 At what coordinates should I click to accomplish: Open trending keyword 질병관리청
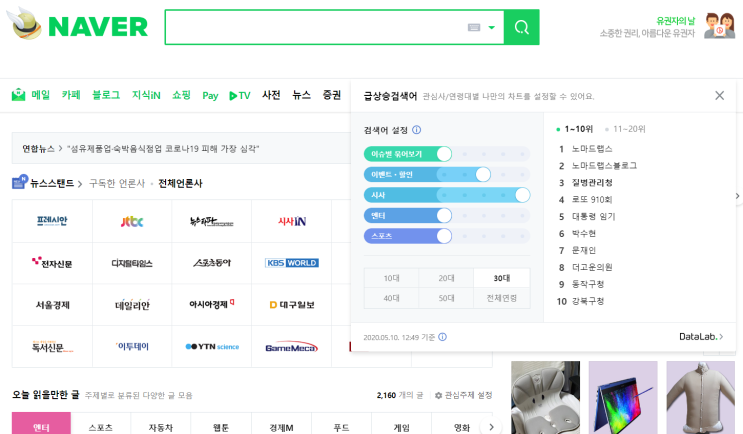592,183
